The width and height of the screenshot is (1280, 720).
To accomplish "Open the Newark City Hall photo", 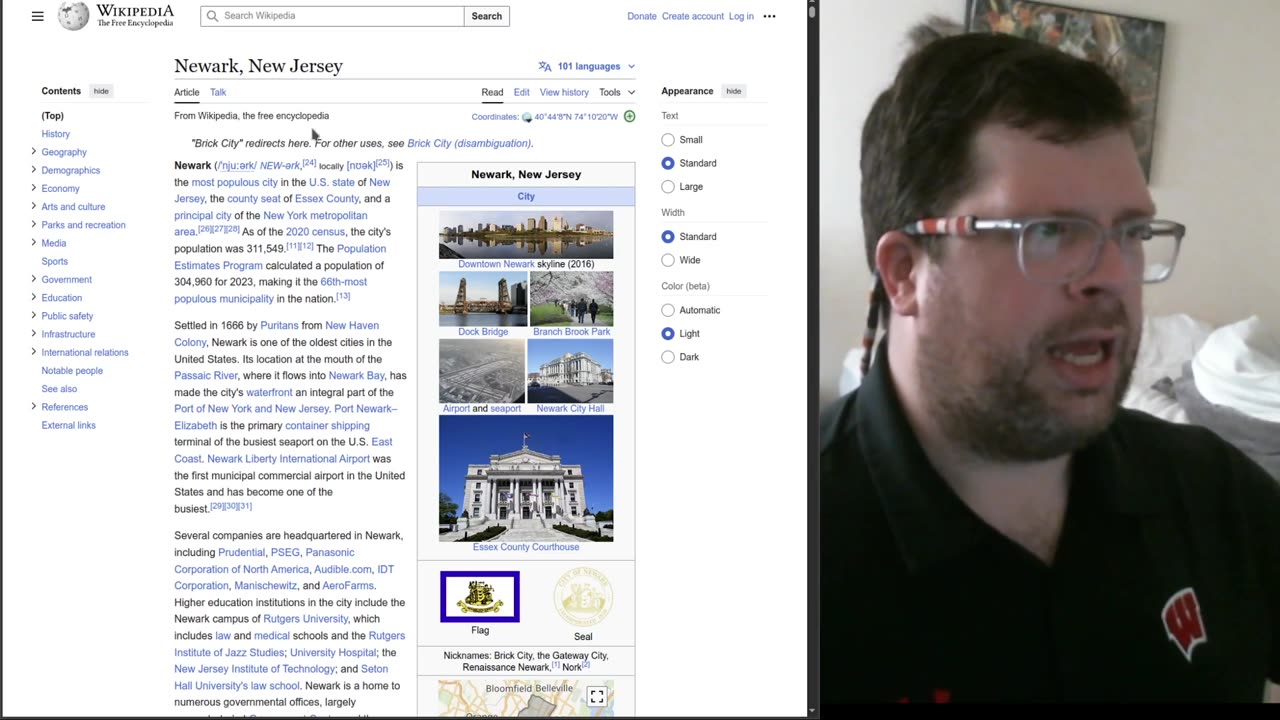I will pos(570,371).
